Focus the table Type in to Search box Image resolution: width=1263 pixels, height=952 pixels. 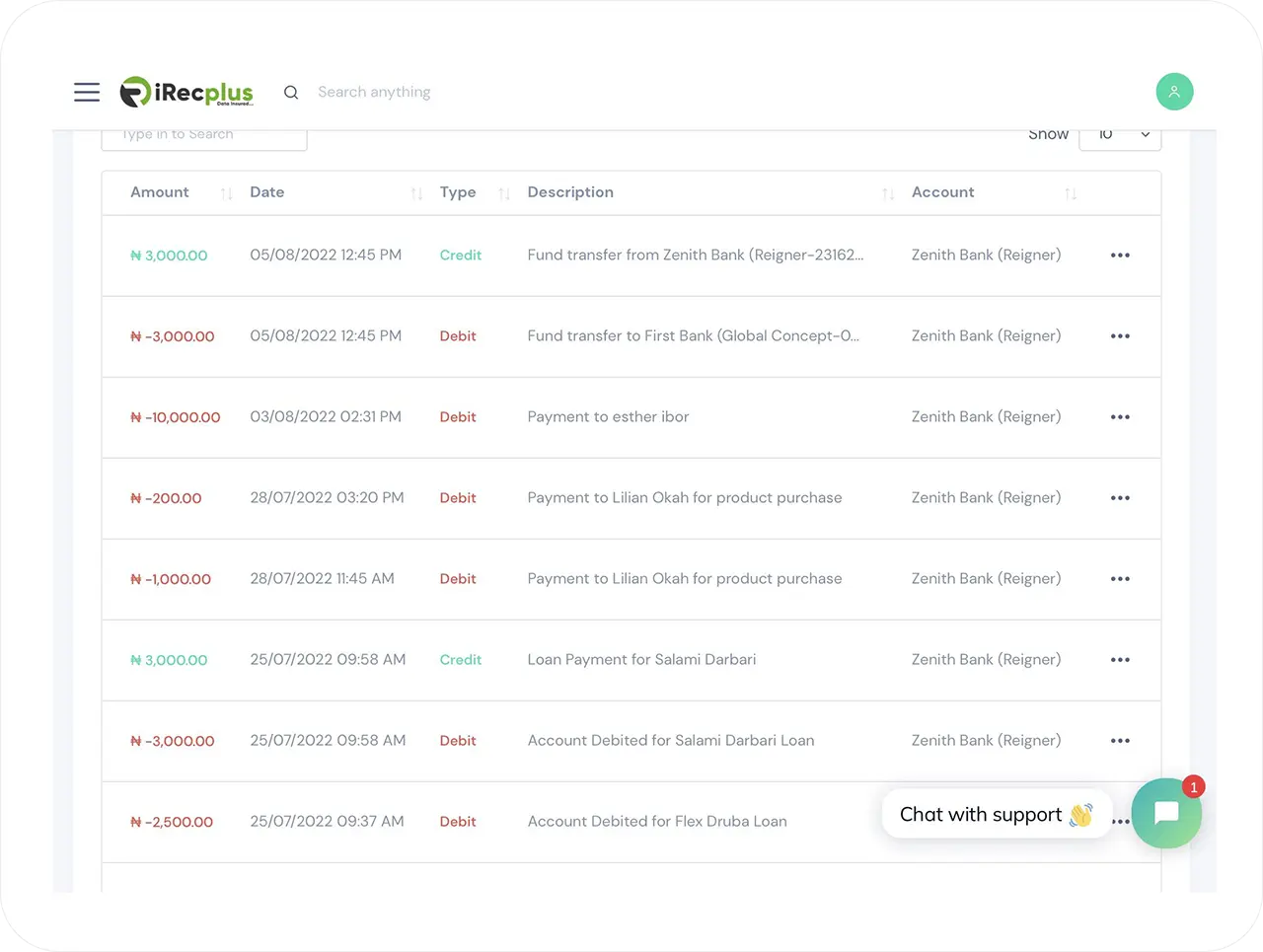tap(204, 138)
